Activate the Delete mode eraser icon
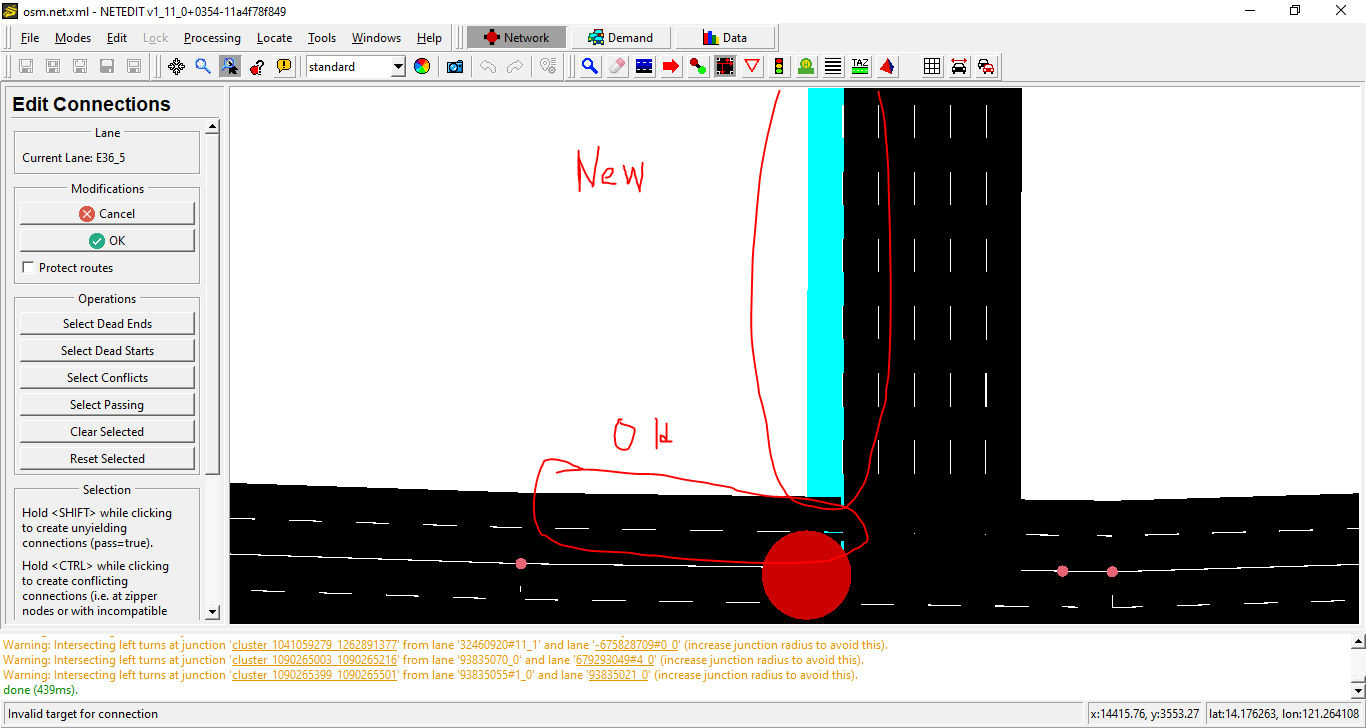Viewport: 1366px width, 728px height. pyautogui.click(x=617, y=67)
